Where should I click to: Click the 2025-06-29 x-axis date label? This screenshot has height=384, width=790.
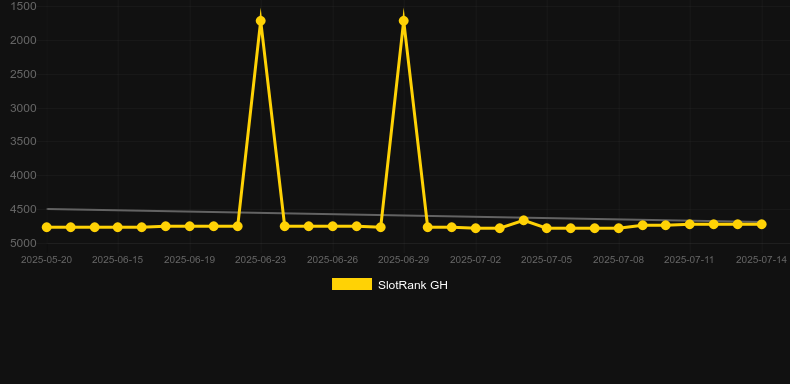[404, 260]
